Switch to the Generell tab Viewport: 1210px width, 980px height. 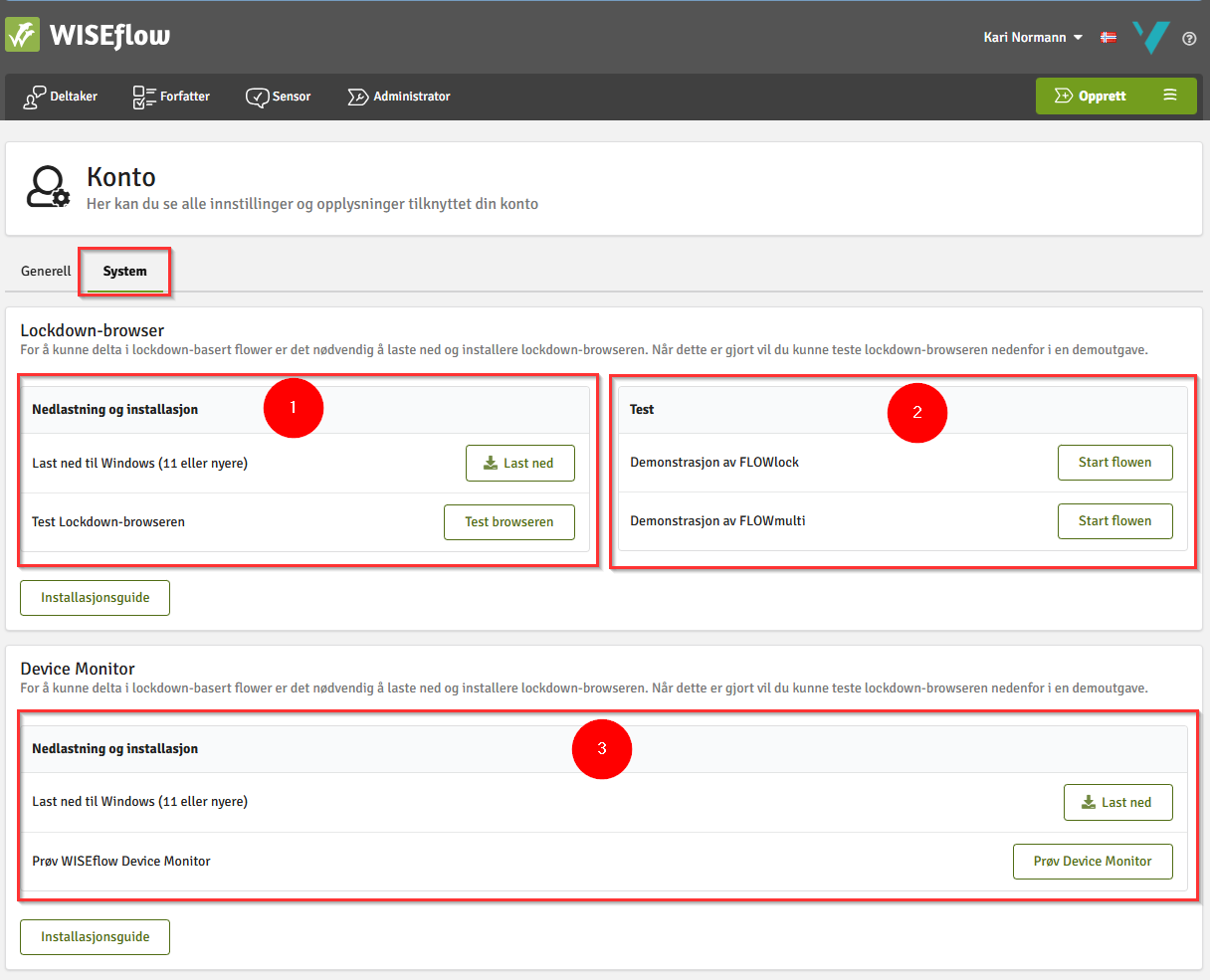(x=46, y=271)
